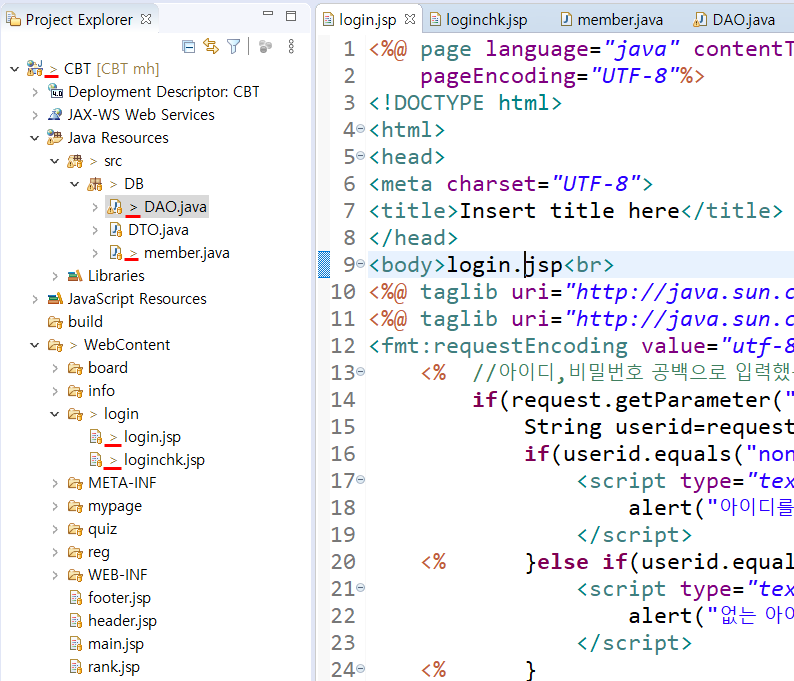This screenshot has width=794, height=681.
Task: Close the login.jsp editor tab
Action: tap(410, 19)
